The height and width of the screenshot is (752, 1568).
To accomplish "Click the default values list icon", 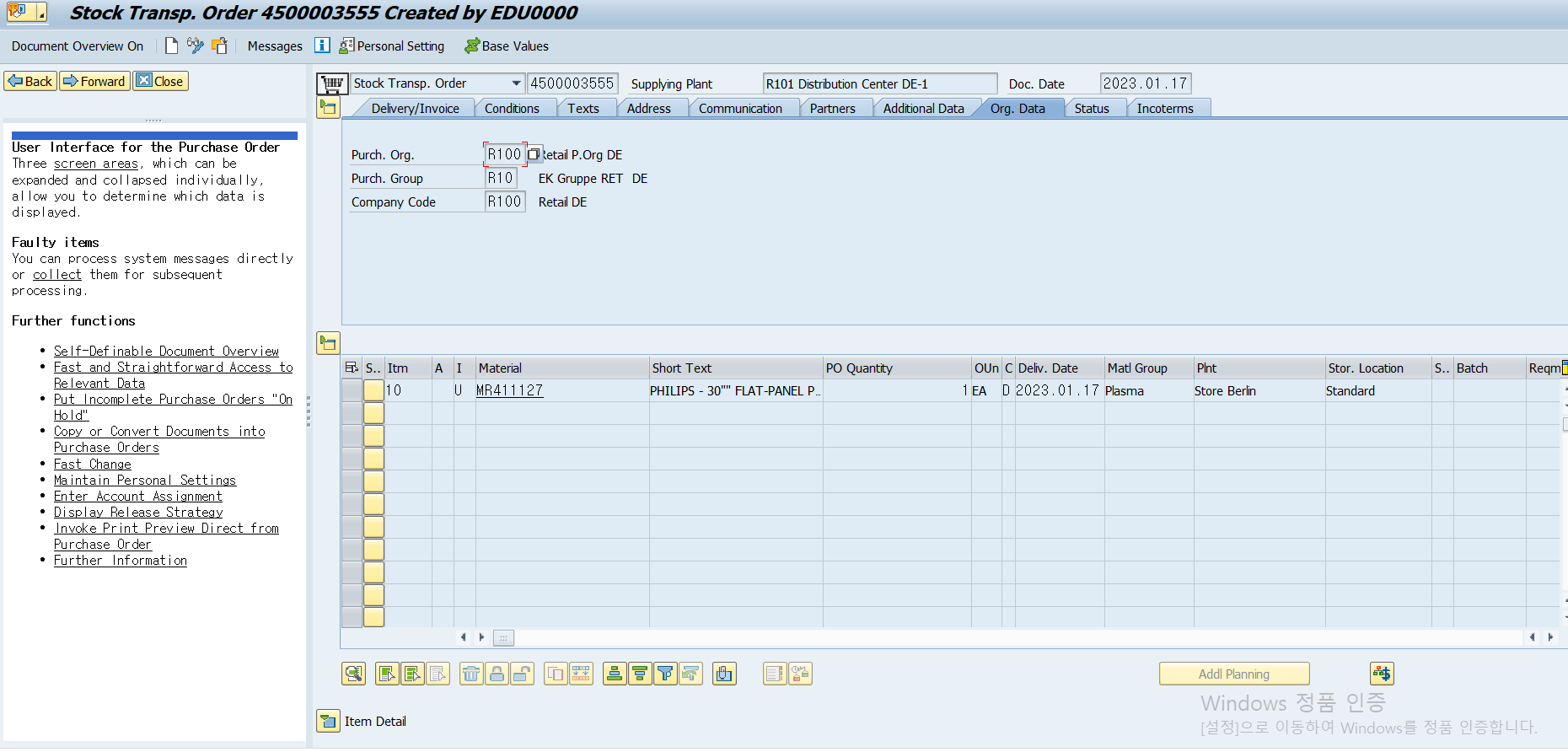I will click(x=775, y=674).
